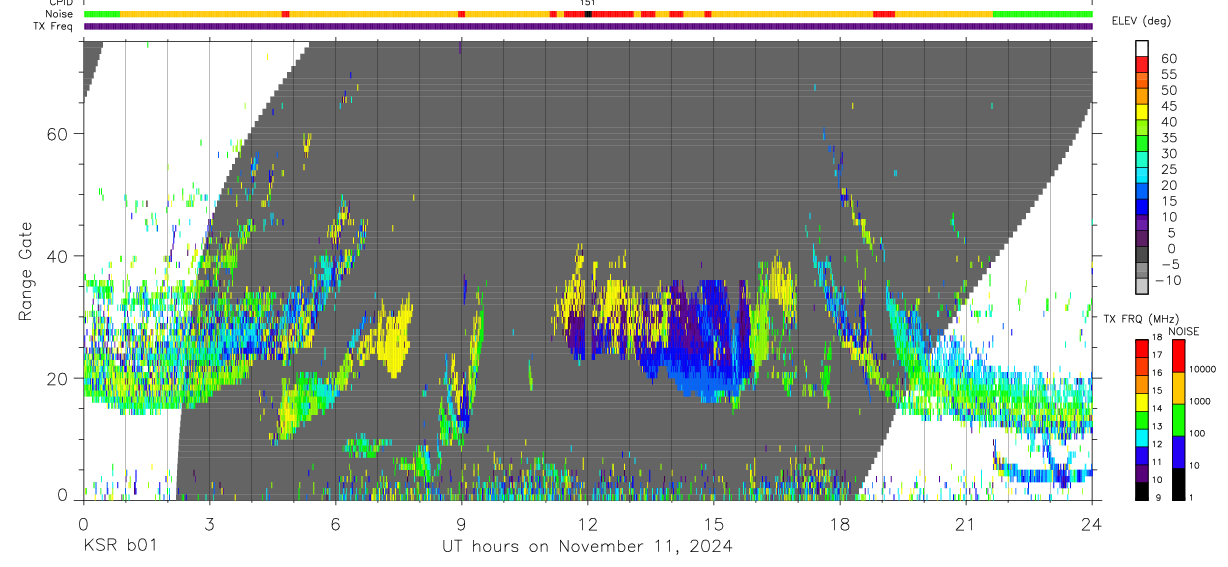The height and width of the screenshot is (567, 1228).
Task: Click the 'Noise' row label at top left
Action: [x=61, y=14]
